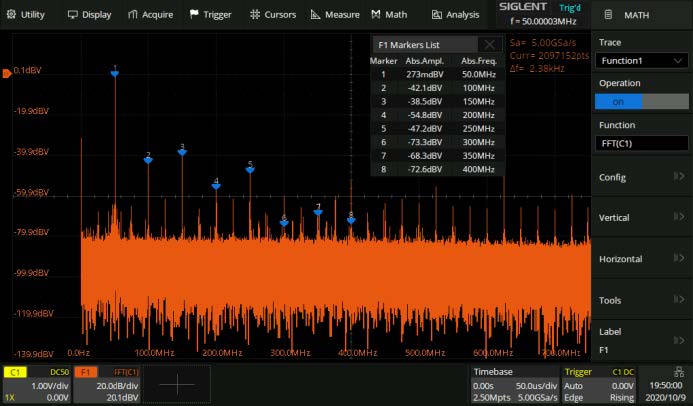Close the F1 Markers List panel
This screenshot has height=406, width=693.
point(489,45)
